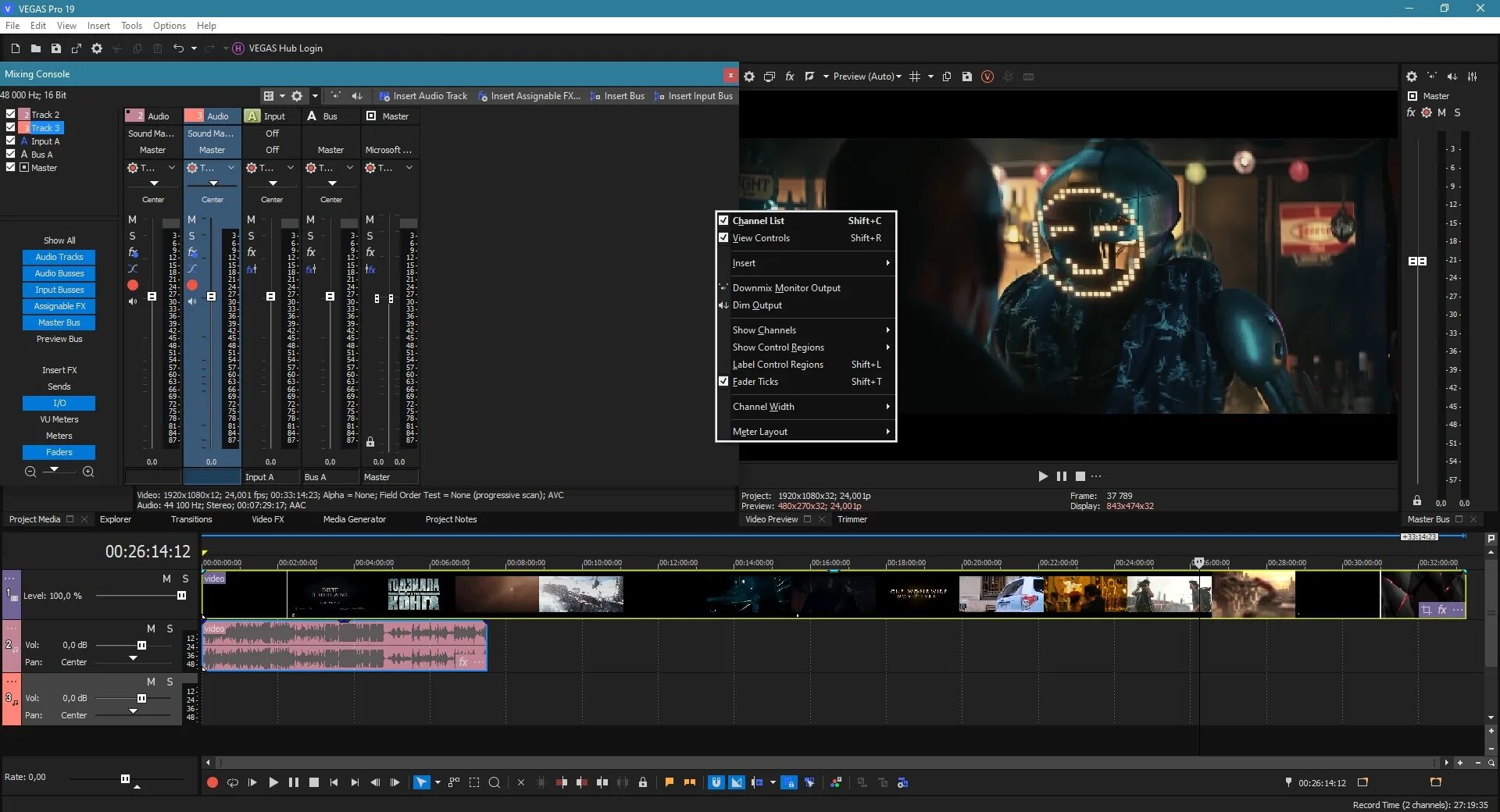Open the Preview (Auto) quality dropdown
Viewport: 1500px width, 812px height.
867,77
